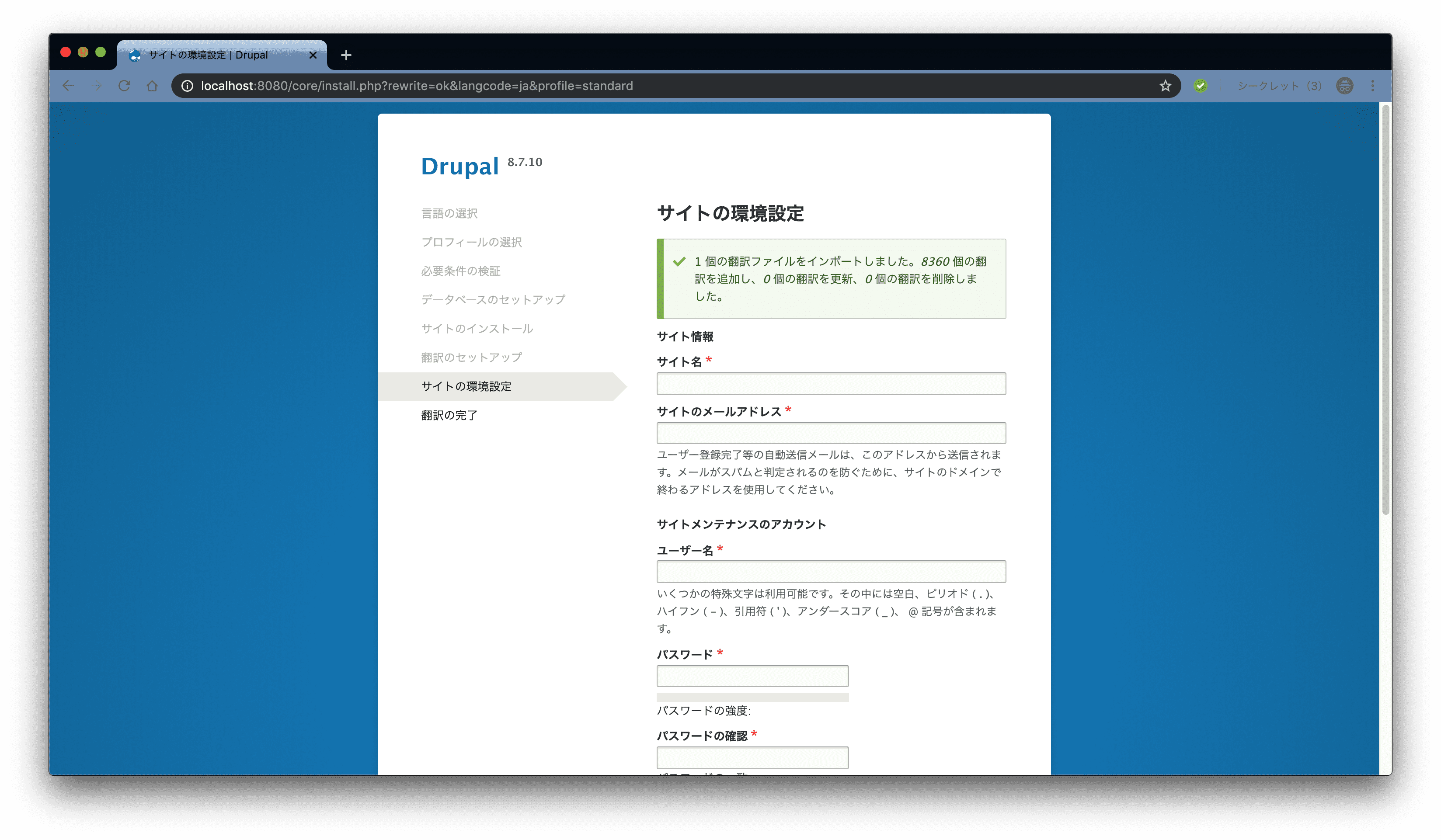The image size is (1441, 840).
Task: View site info icon in address bar
Action: (x=187, y=86)
